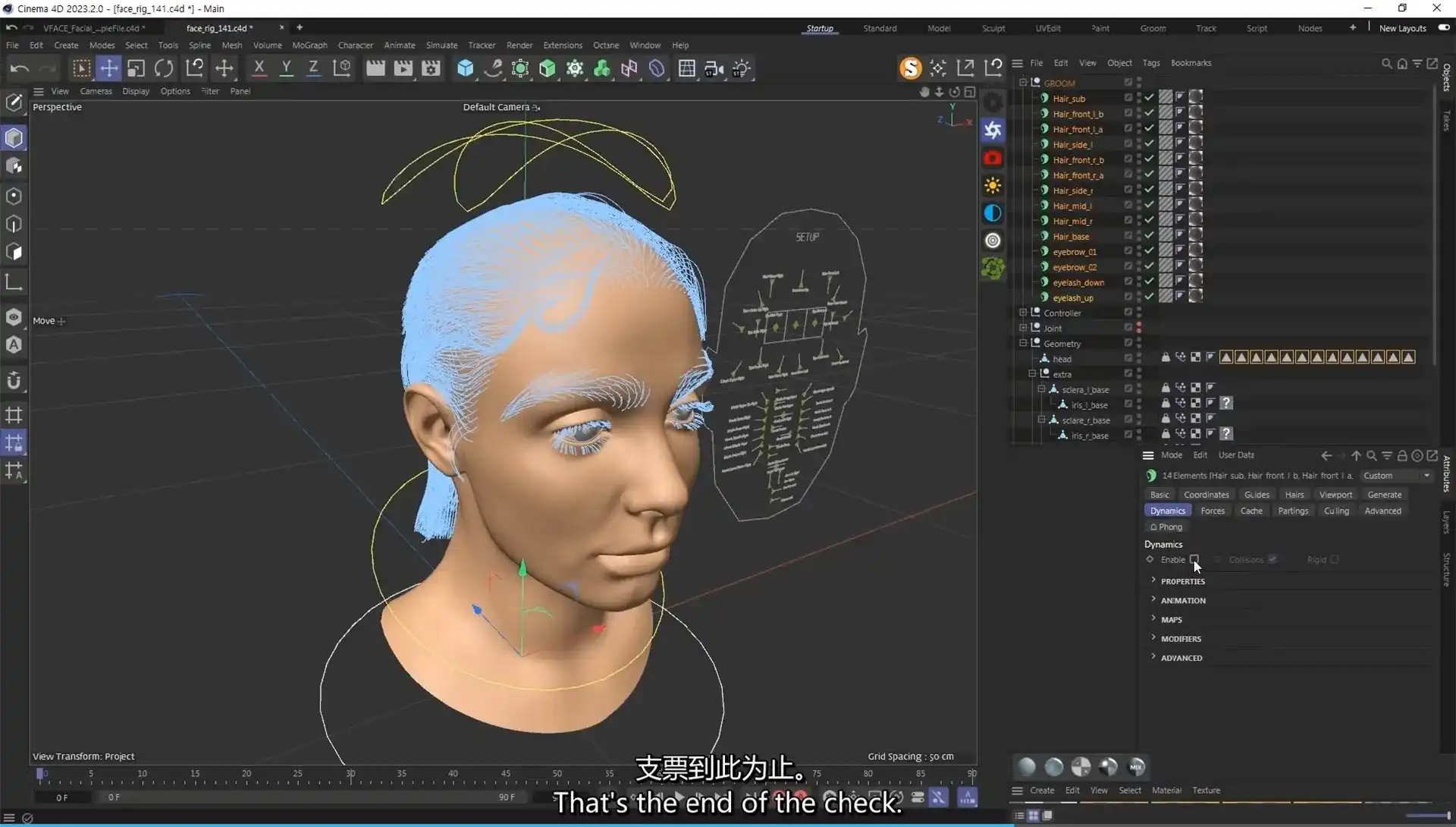Collapse the GROOM object tree

pyautogui.click(x=1023, y=83)
